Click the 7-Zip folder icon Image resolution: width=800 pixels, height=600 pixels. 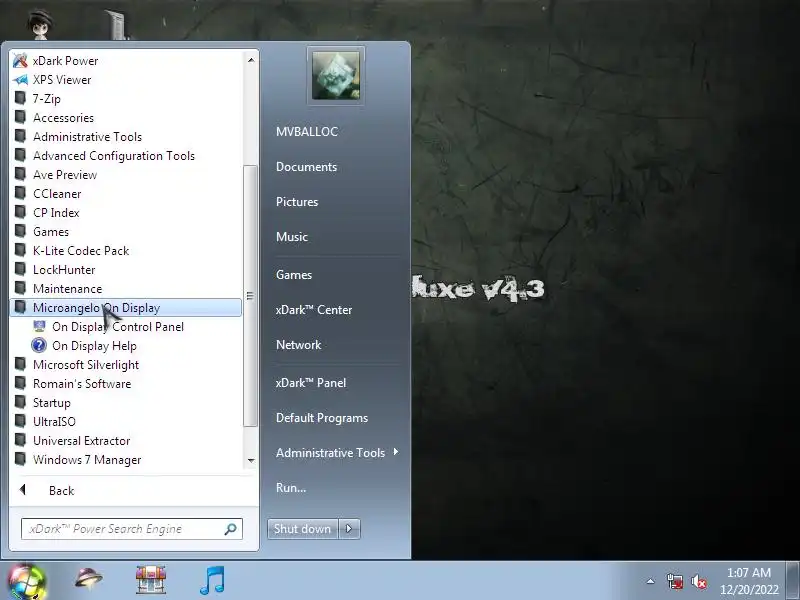tap(20, 98)
